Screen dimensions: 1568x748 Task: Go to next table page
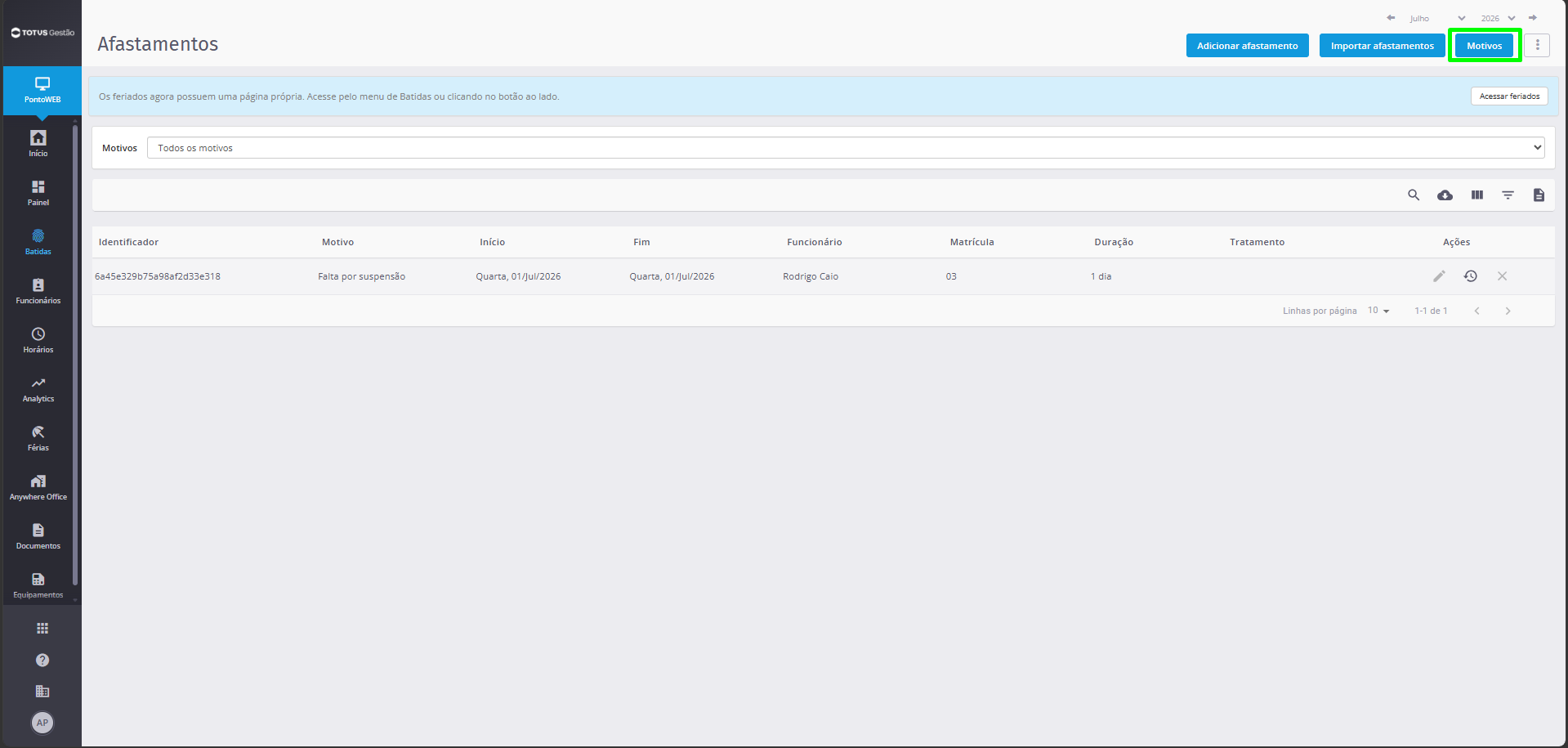(x=1508, y=311)
